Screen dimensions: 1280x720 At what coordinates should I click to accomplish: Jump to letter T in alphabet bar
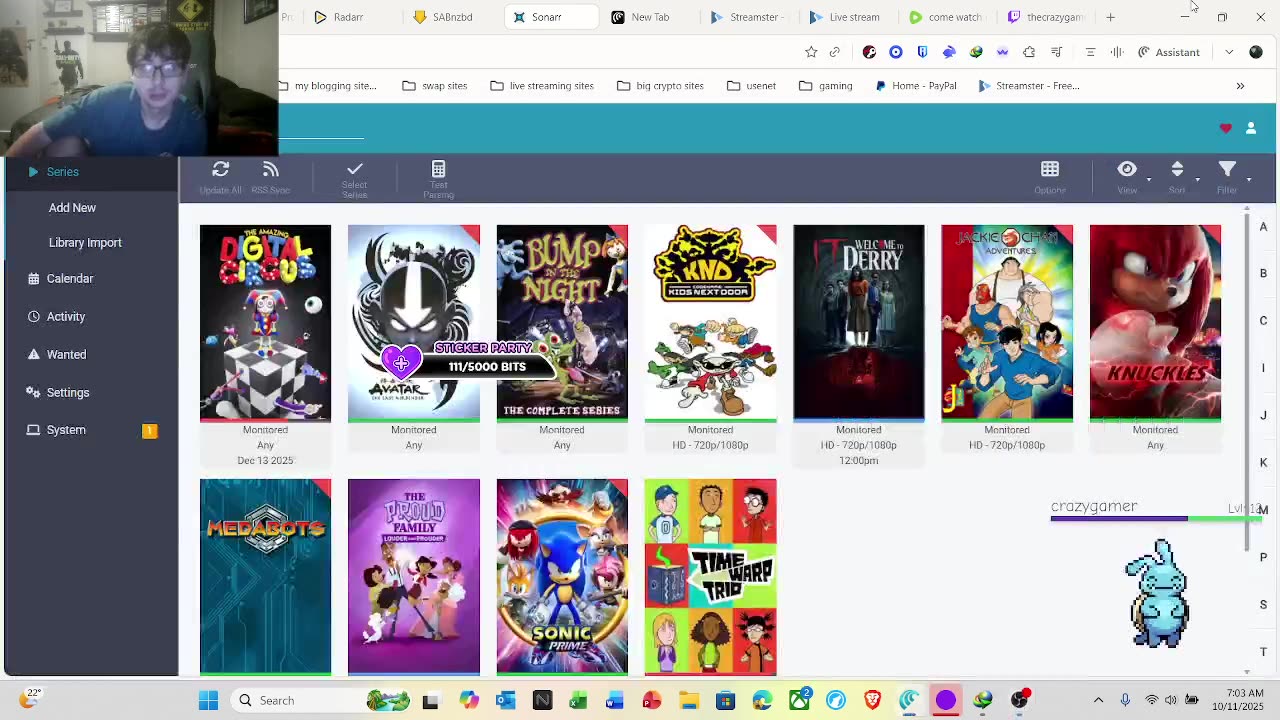1263,652
